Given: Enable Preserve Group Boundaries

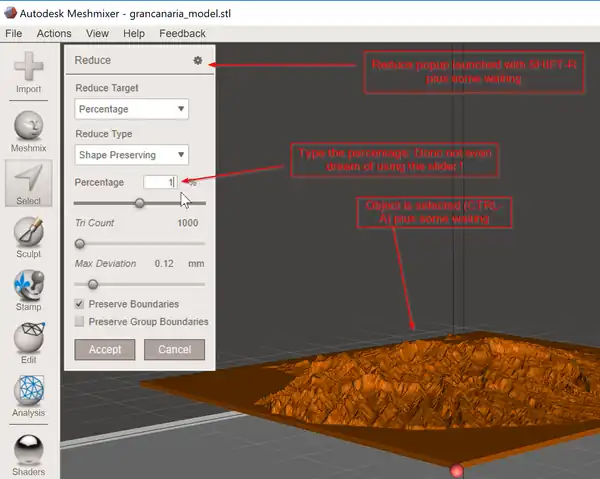Looking at the screenshot, I should click(x=80, y=322).
